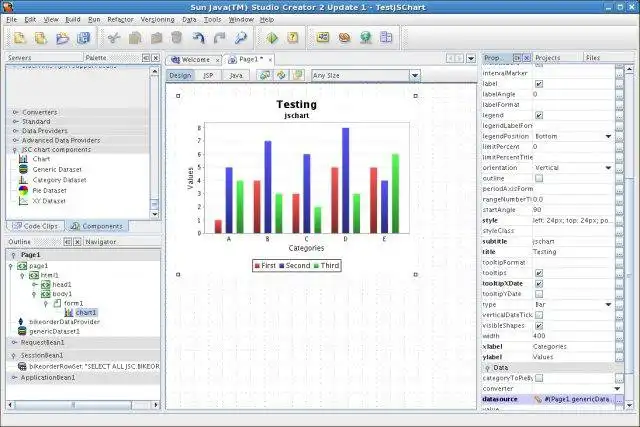640x427 pixels.
Task: Collapse the JSC chart components section
Action: coord(16,150)
